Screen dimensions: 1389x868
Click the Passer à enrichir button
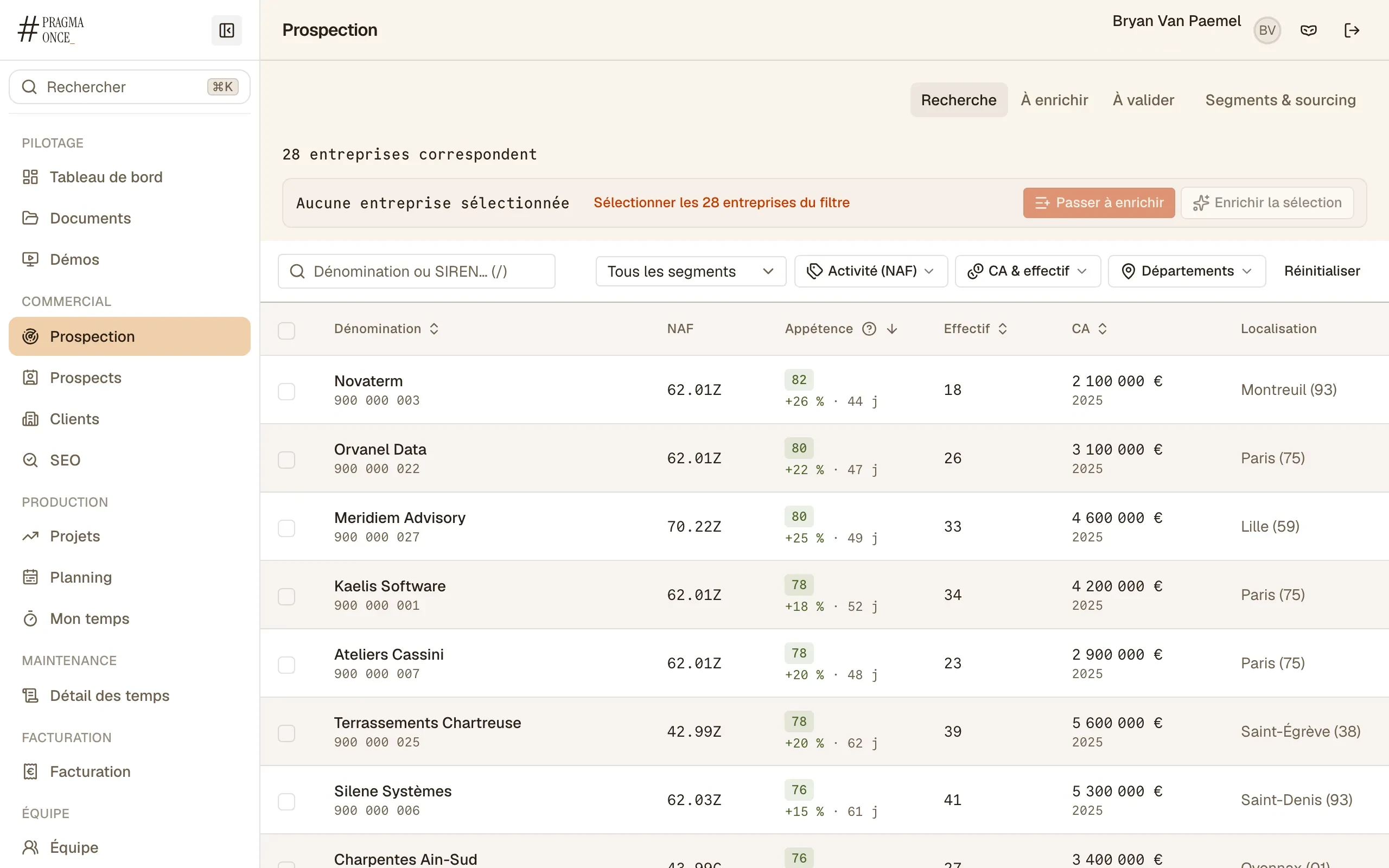tap(1099, 203)
